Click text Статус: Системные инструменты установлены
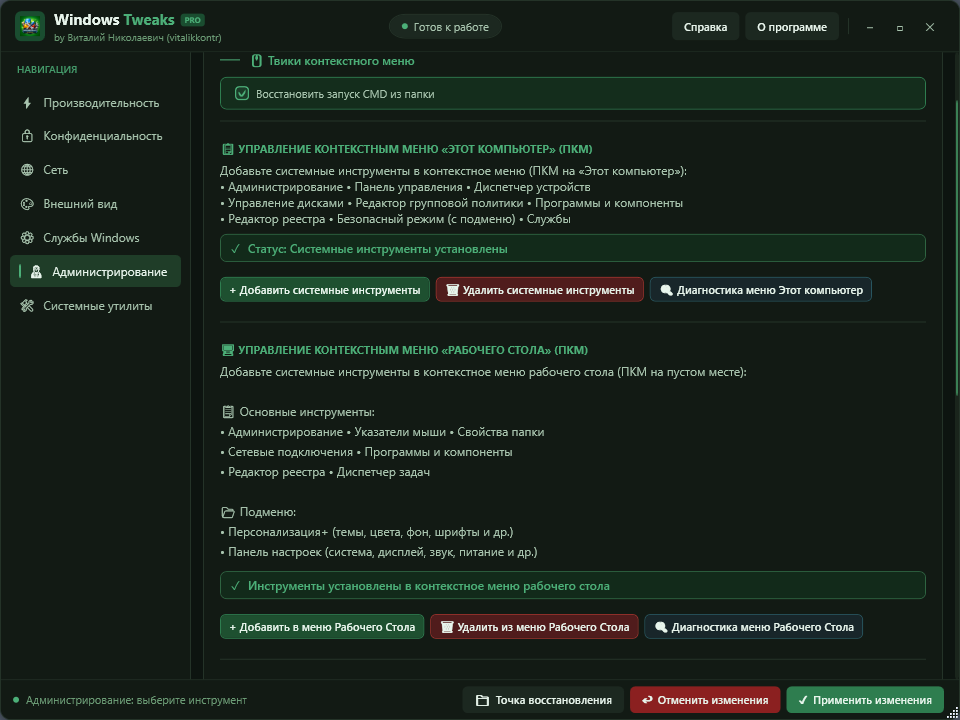Screen dimensions: 960x720 tap(377, 249)
